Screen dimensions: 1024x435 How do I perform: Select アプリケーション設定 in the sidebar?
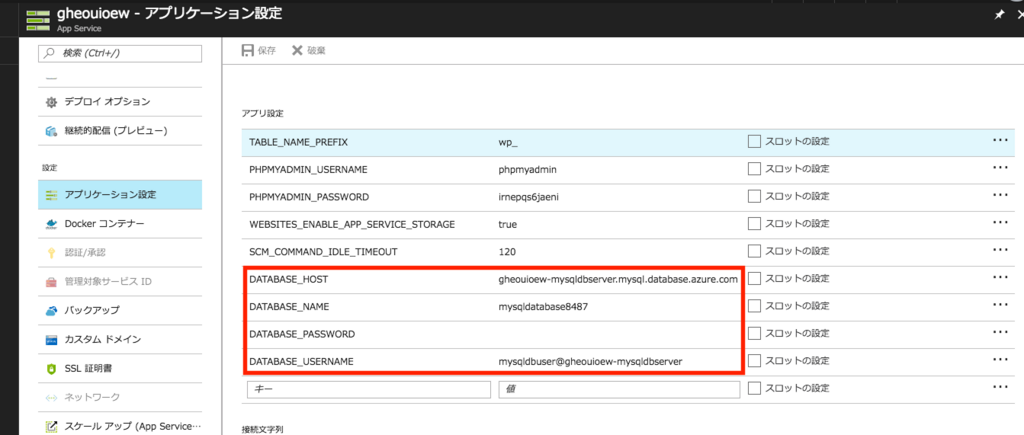120,195
